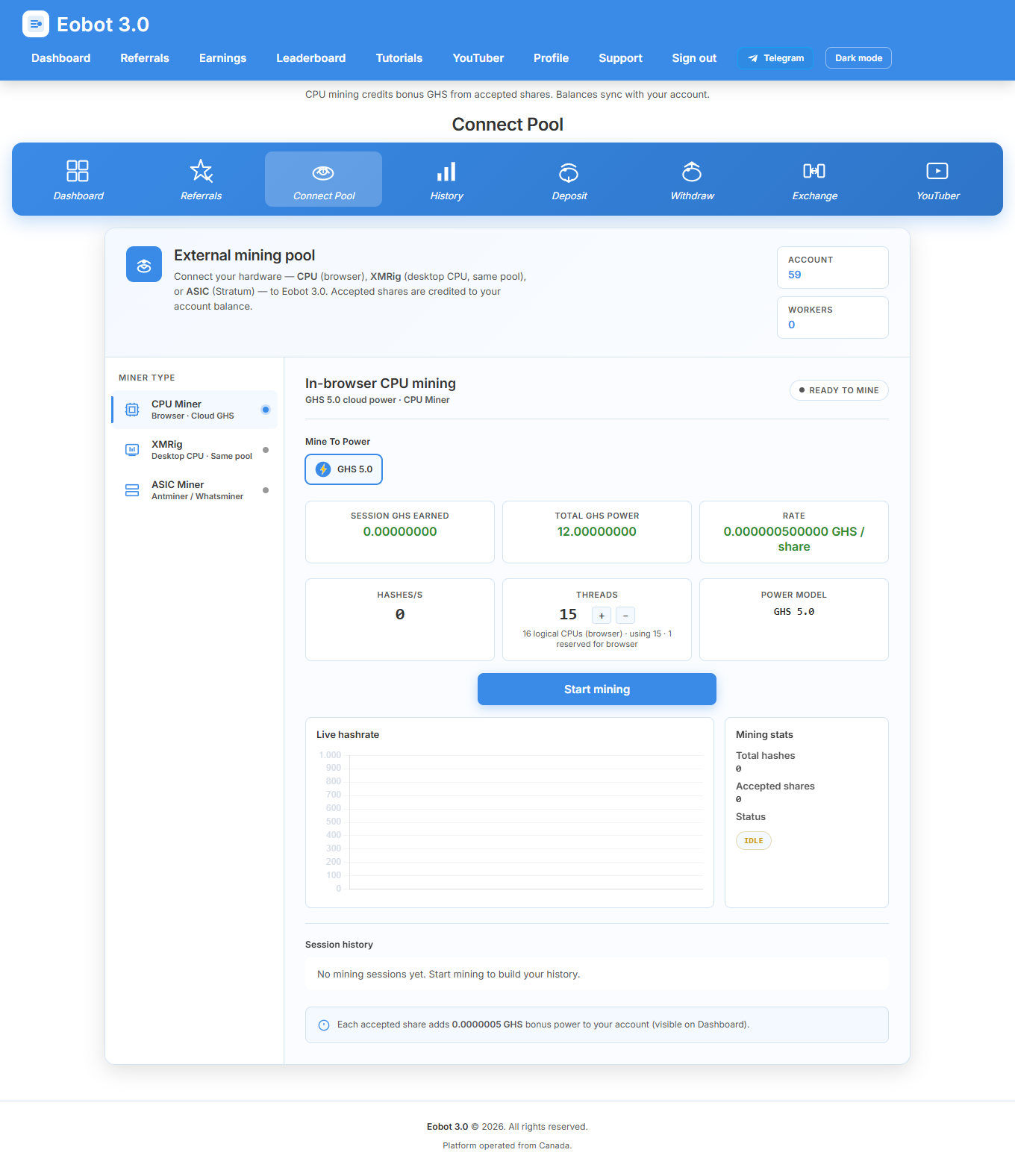Click the Total hashes label
1015x1176 pixels.
tap(766, 756)
